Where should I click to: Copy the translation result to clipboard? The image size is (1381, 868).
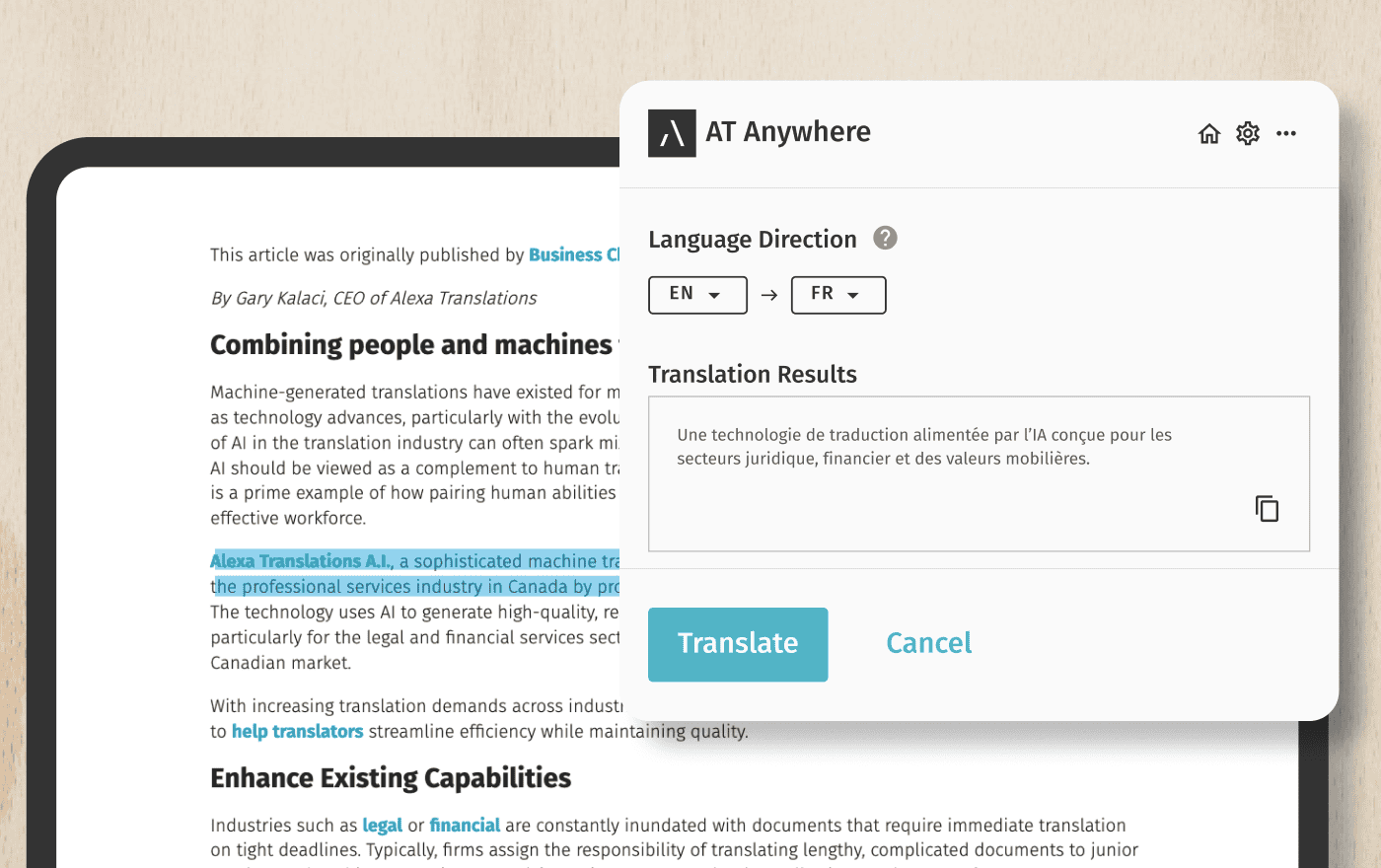1267,508
